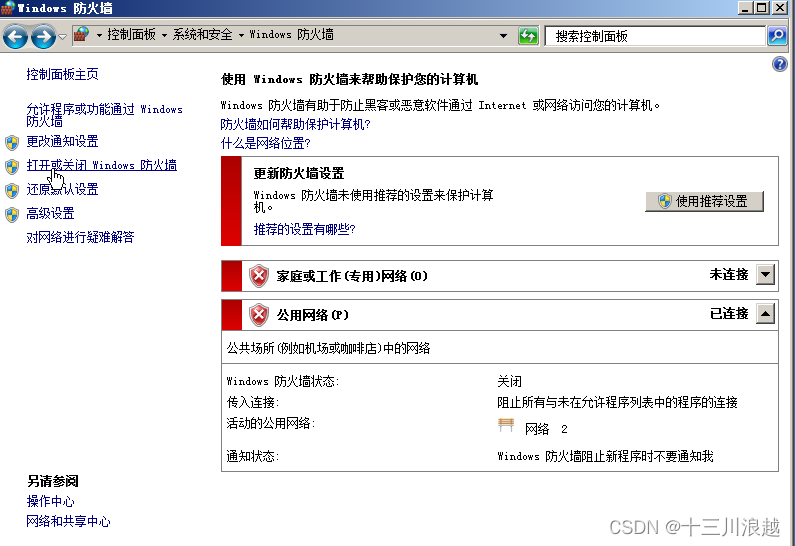Expand 家庭或工作(专用)网络 section arrow
Image resolution: width=795 pixels, height=546 pixels.
765,275
